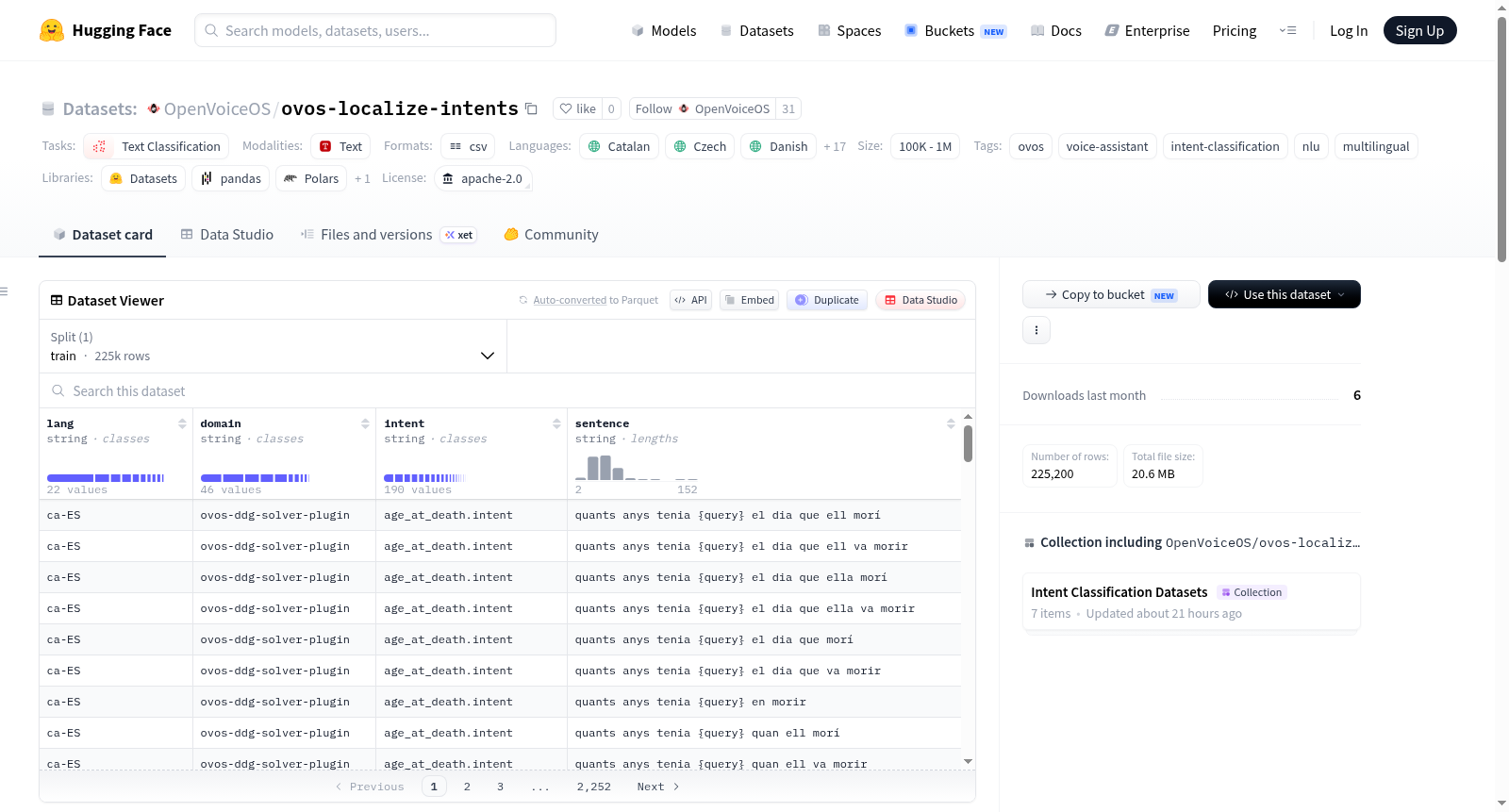Screen dimensions: 1509x812
Task: Sort the lang column
Action: [x=182, y=423]
